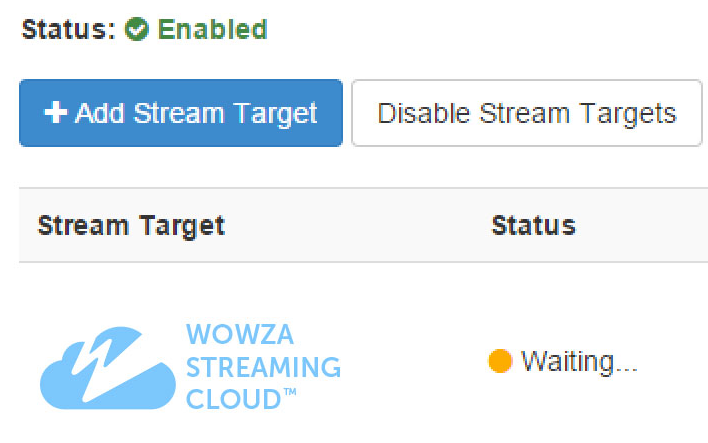Screen dimensions: 708x443
Task: Click the Stream Target column header
Action: (x=131, y=225)
